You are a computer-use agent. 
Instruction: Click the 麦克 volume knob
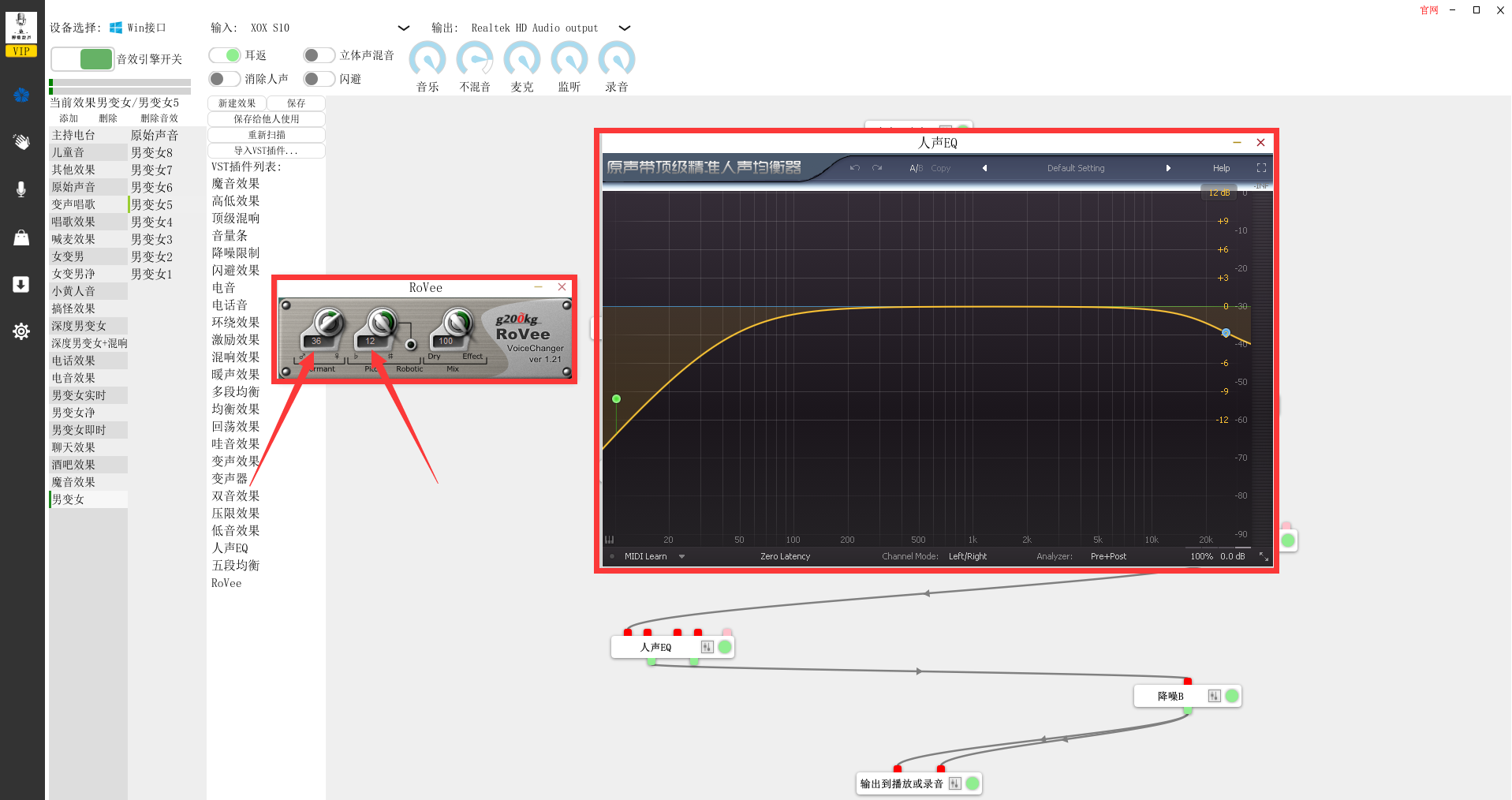522,59
